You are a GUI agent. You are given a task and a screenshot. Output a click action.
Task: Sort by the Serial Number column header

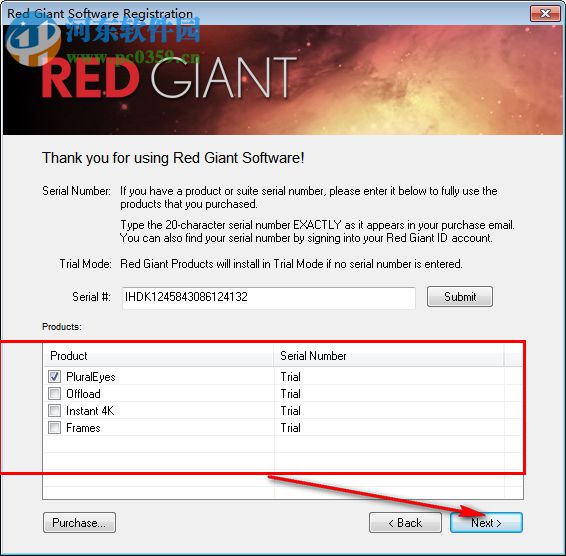pos(388,356)
